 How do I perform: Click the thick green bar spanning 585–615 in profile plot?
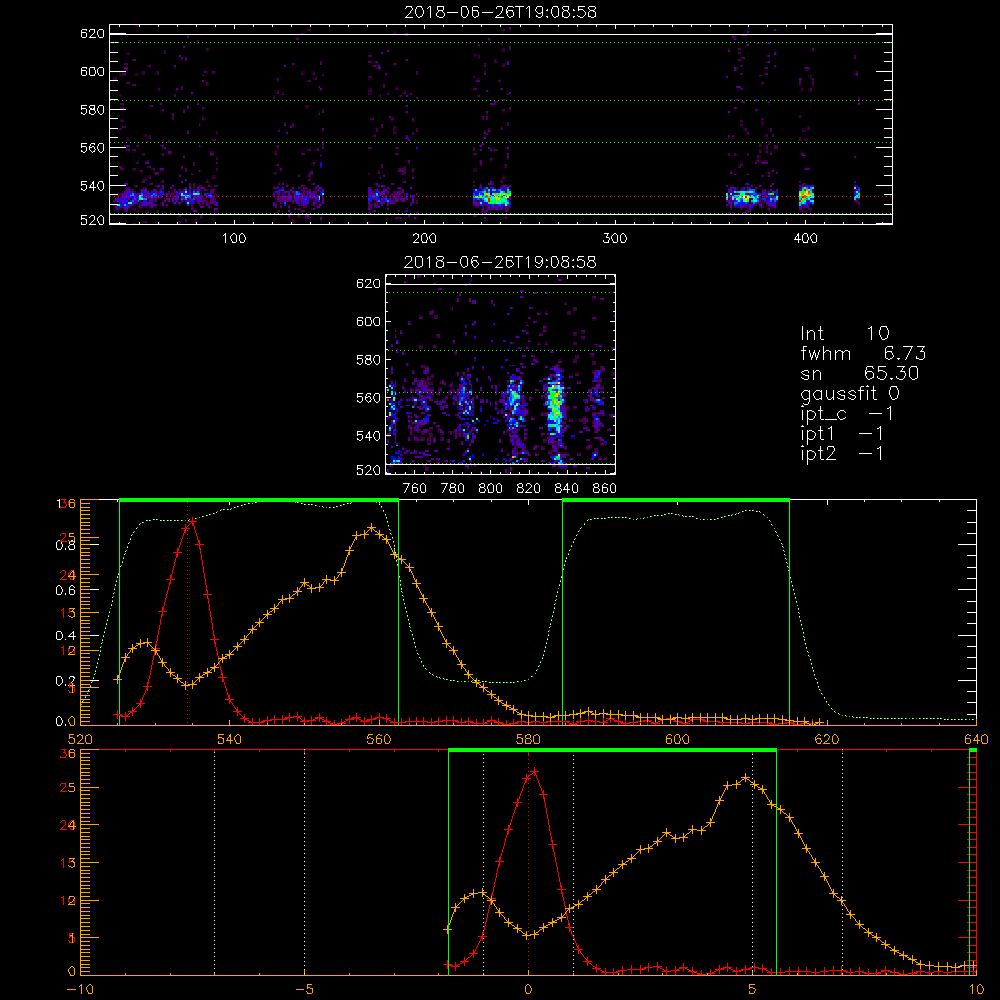[676, 501]
